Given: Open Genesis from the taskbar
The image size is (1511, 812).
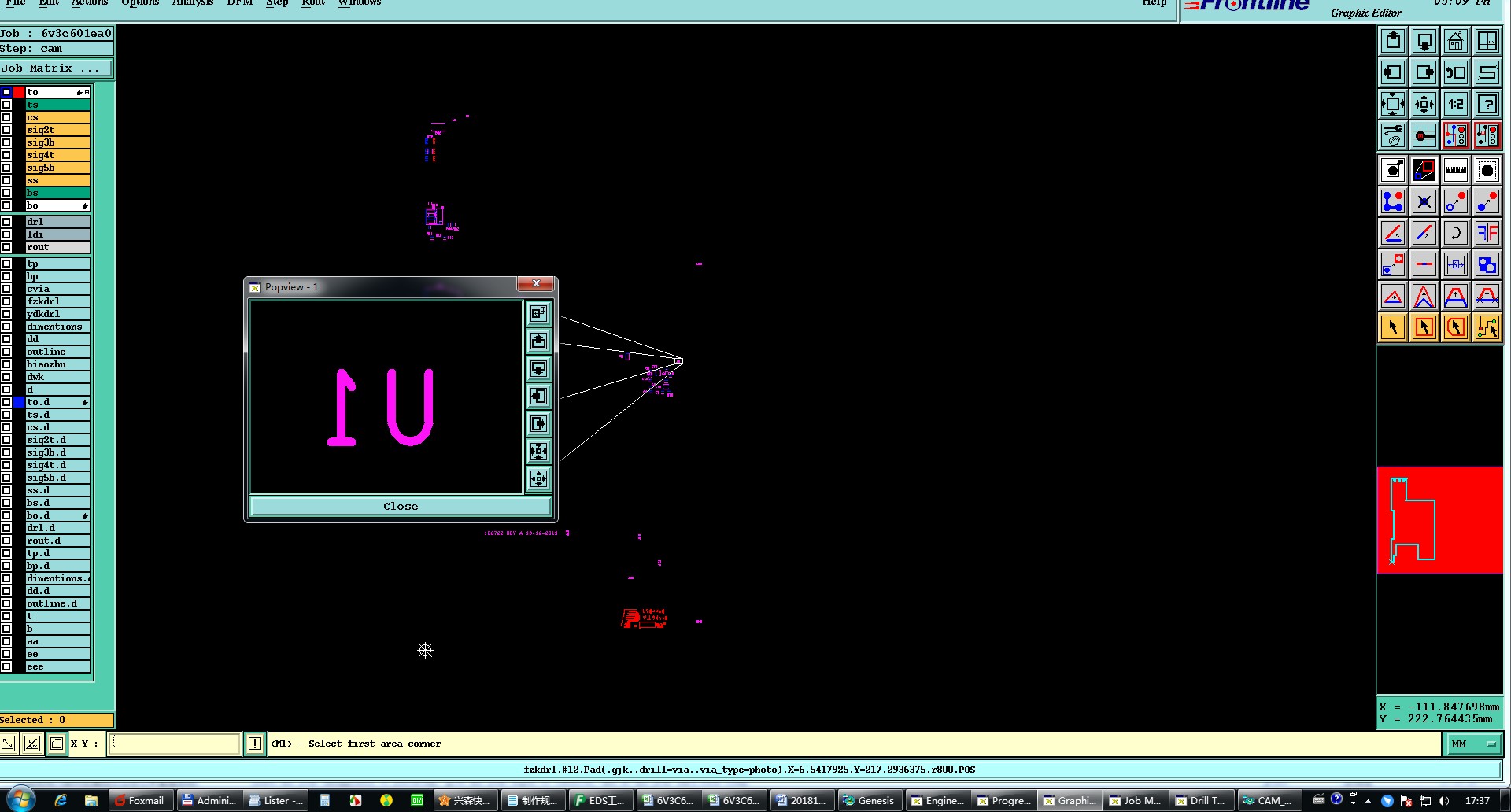Looking at the screenshot, I should (x=870, y=800).
